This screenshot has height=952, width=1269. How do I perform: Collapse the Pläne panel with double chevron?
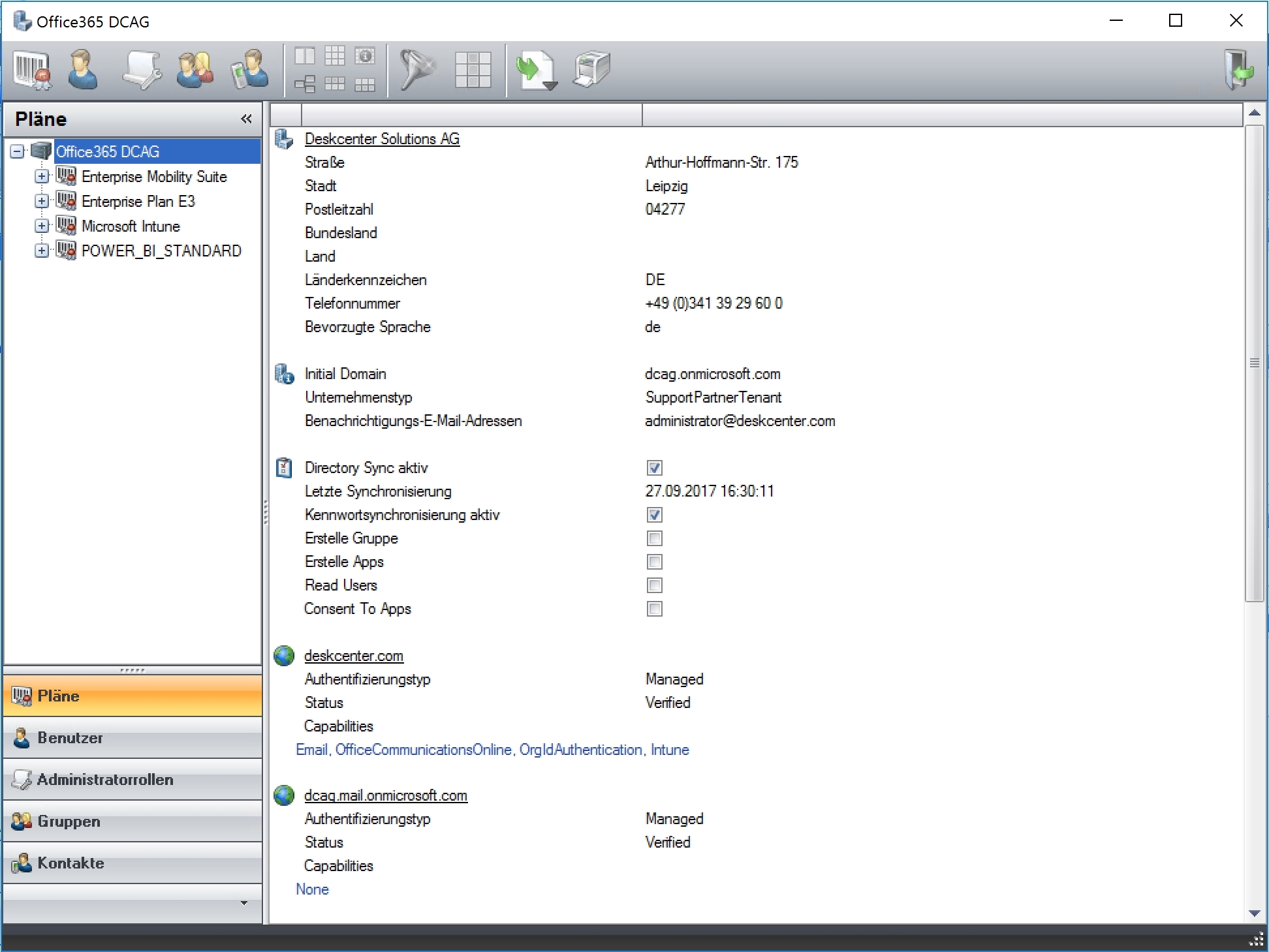point(246,119)
